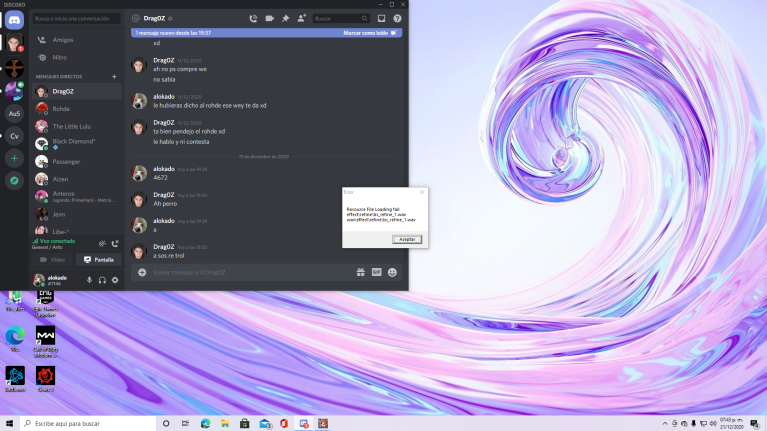The image size is (767, 431).
Task: Open the Voz conectada connection details
Action: click(x=57, y=241)
